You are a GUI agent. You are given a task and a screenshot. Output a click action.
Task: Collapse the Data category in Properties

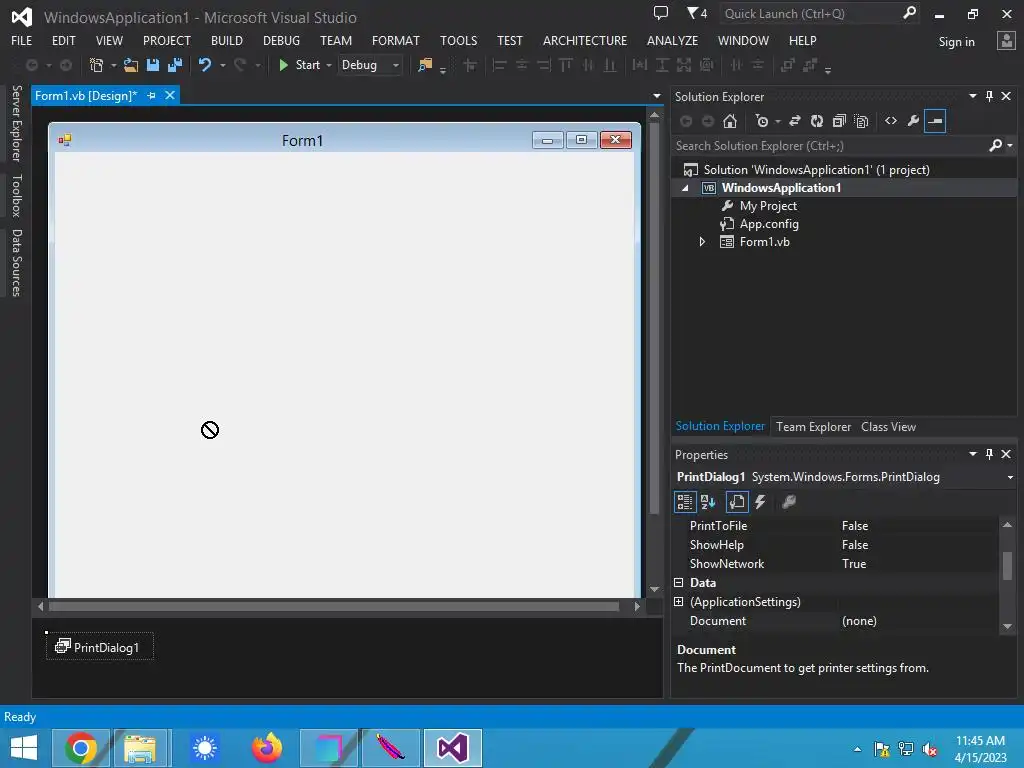tap(679, 583)
